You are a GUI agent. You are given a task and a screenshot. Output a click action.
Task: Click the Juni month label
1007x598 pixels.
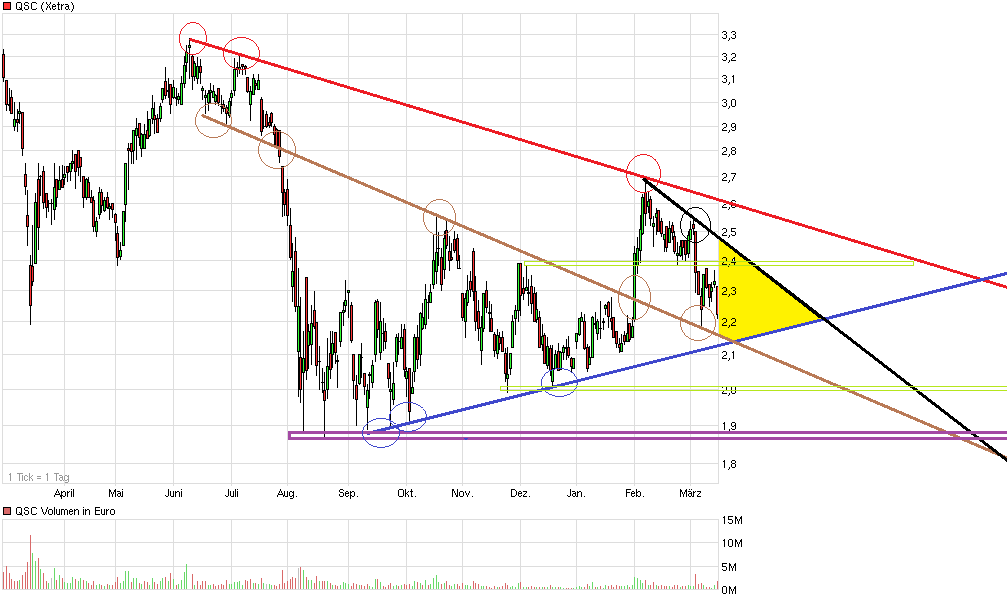173,493
